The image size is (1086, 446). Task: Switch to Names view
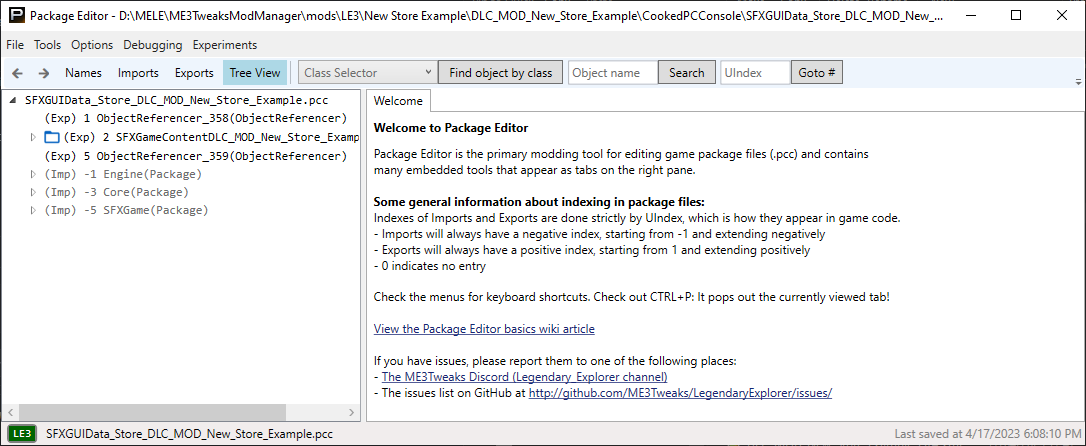[x=83, y=73]
